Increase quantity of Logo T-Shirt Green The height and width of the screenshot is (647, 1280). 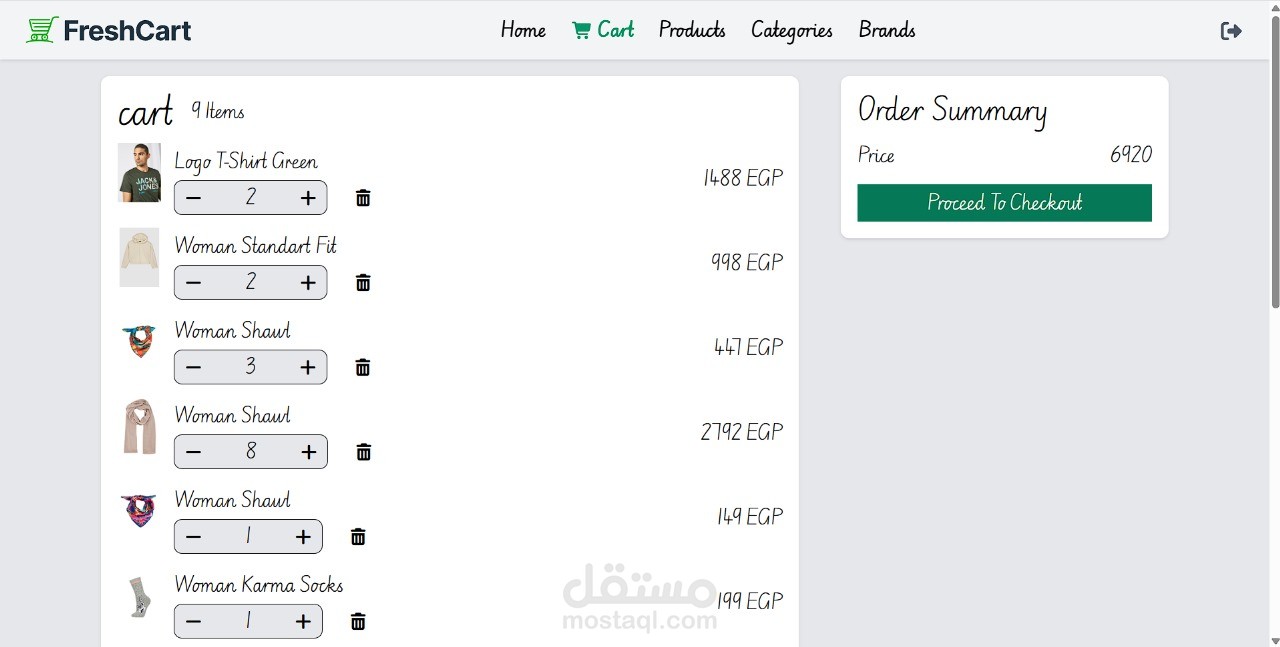pos(308,198)
